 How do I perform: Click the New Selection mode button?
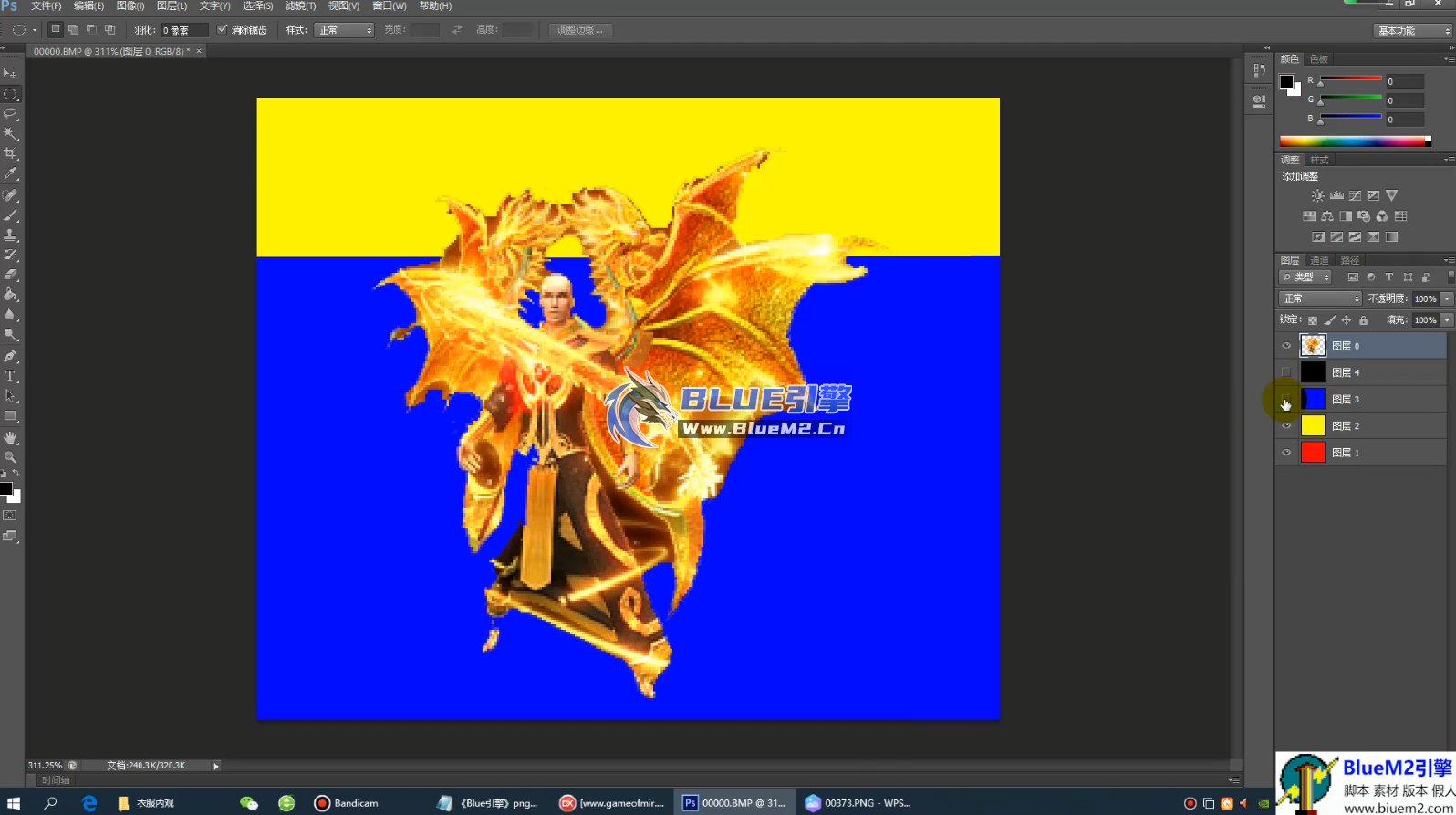[55, 30]
